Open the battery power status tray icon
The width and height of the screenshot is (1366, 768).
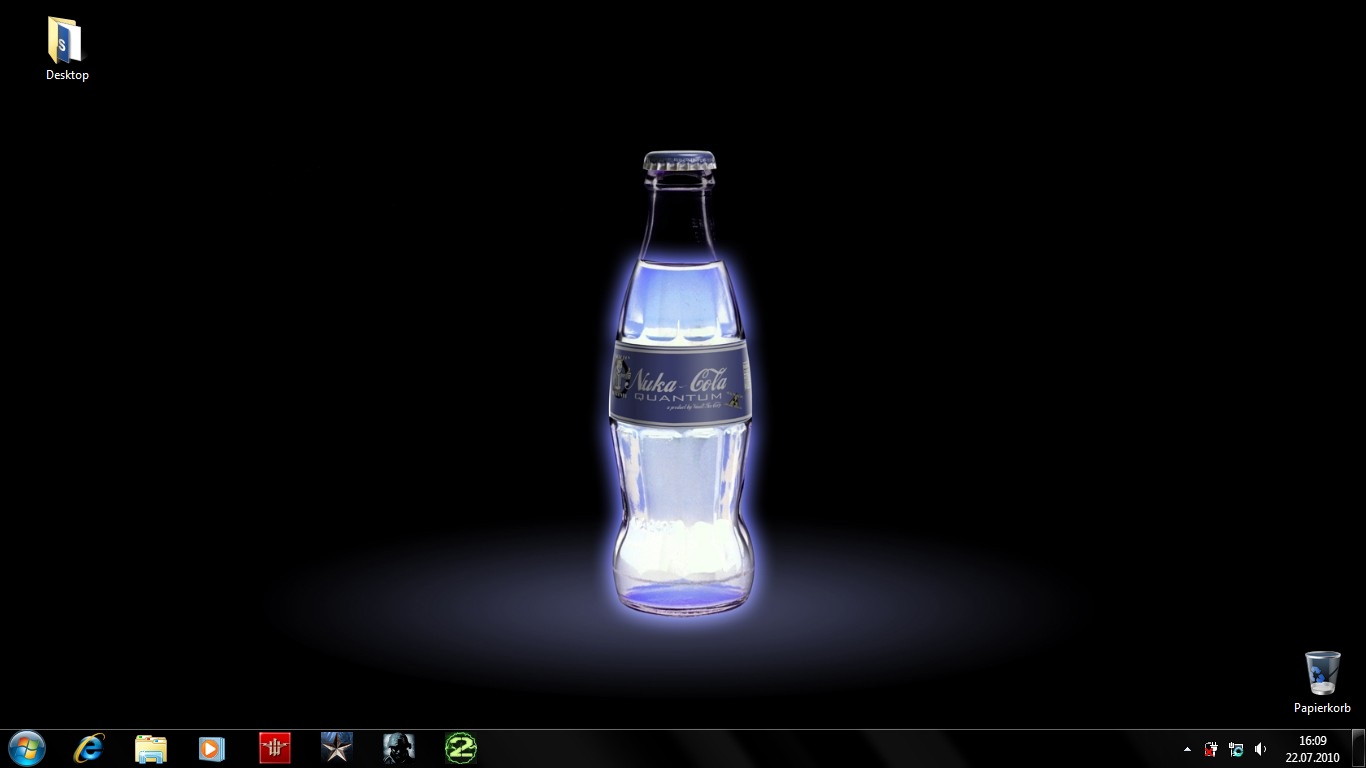(1211, 749)
